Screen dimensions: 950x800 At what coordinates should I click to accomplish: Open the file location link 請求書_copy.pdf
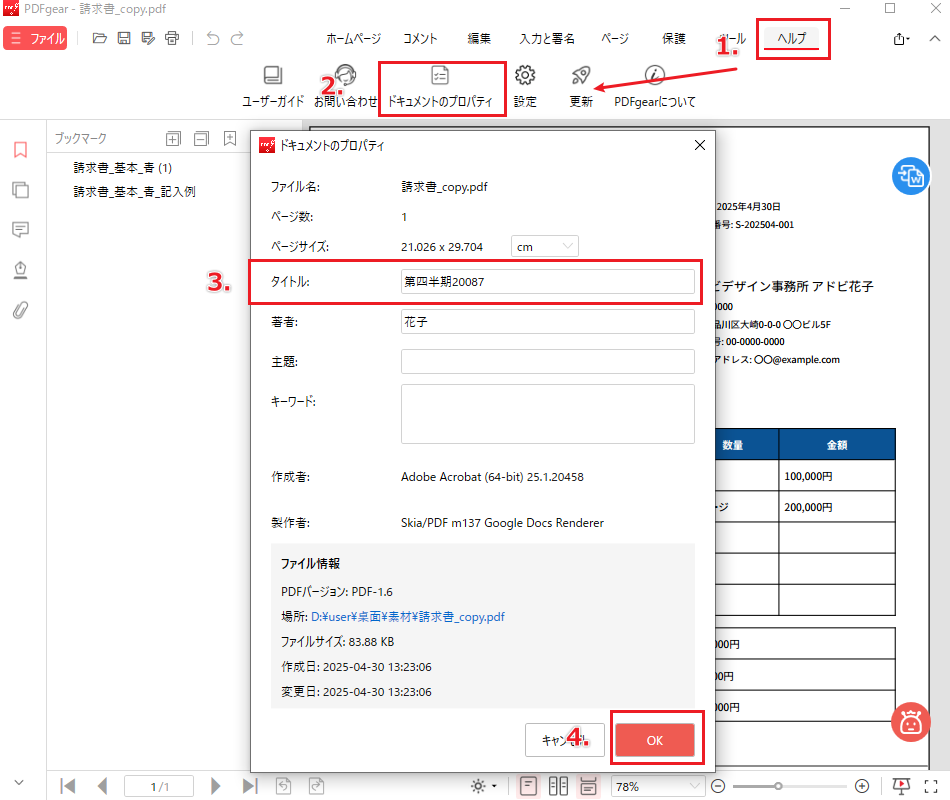click(x=408, y=616)
